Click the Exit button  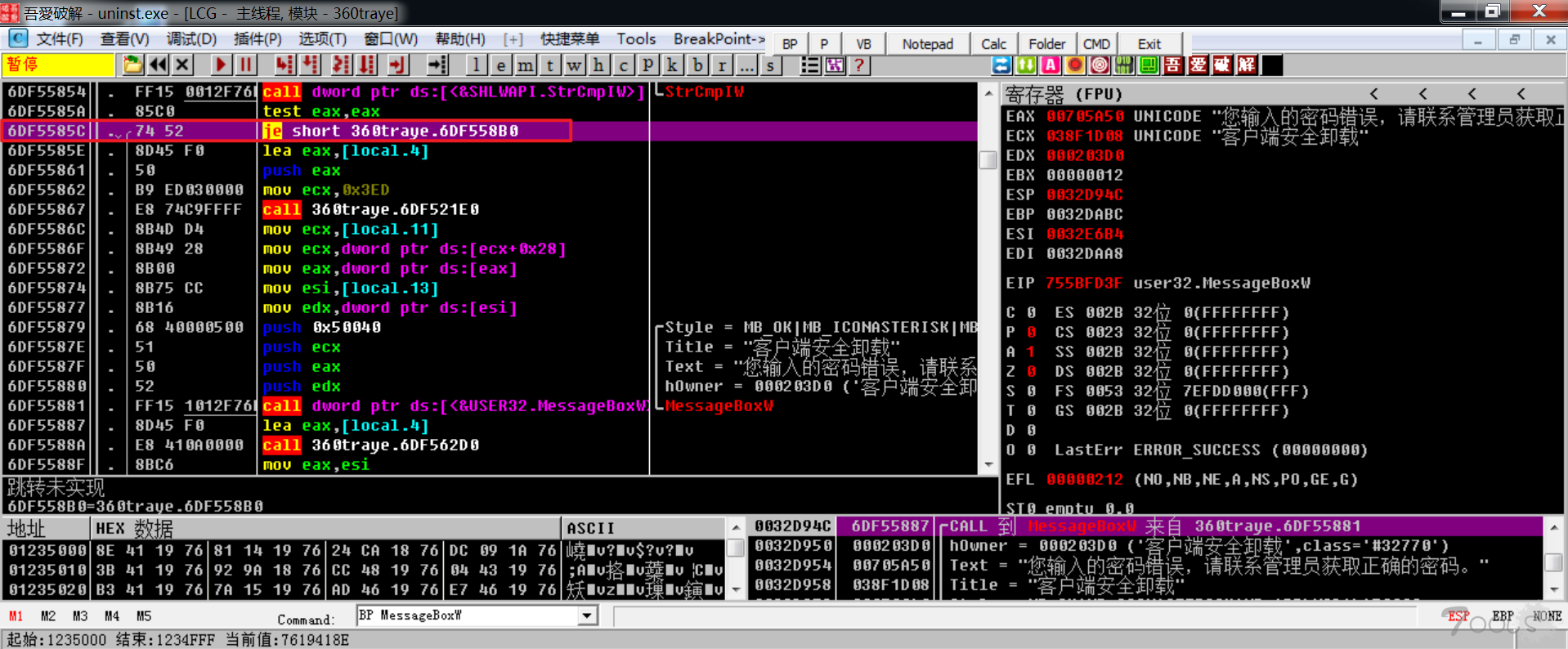pyautogui.click(x=1149, y=44)
